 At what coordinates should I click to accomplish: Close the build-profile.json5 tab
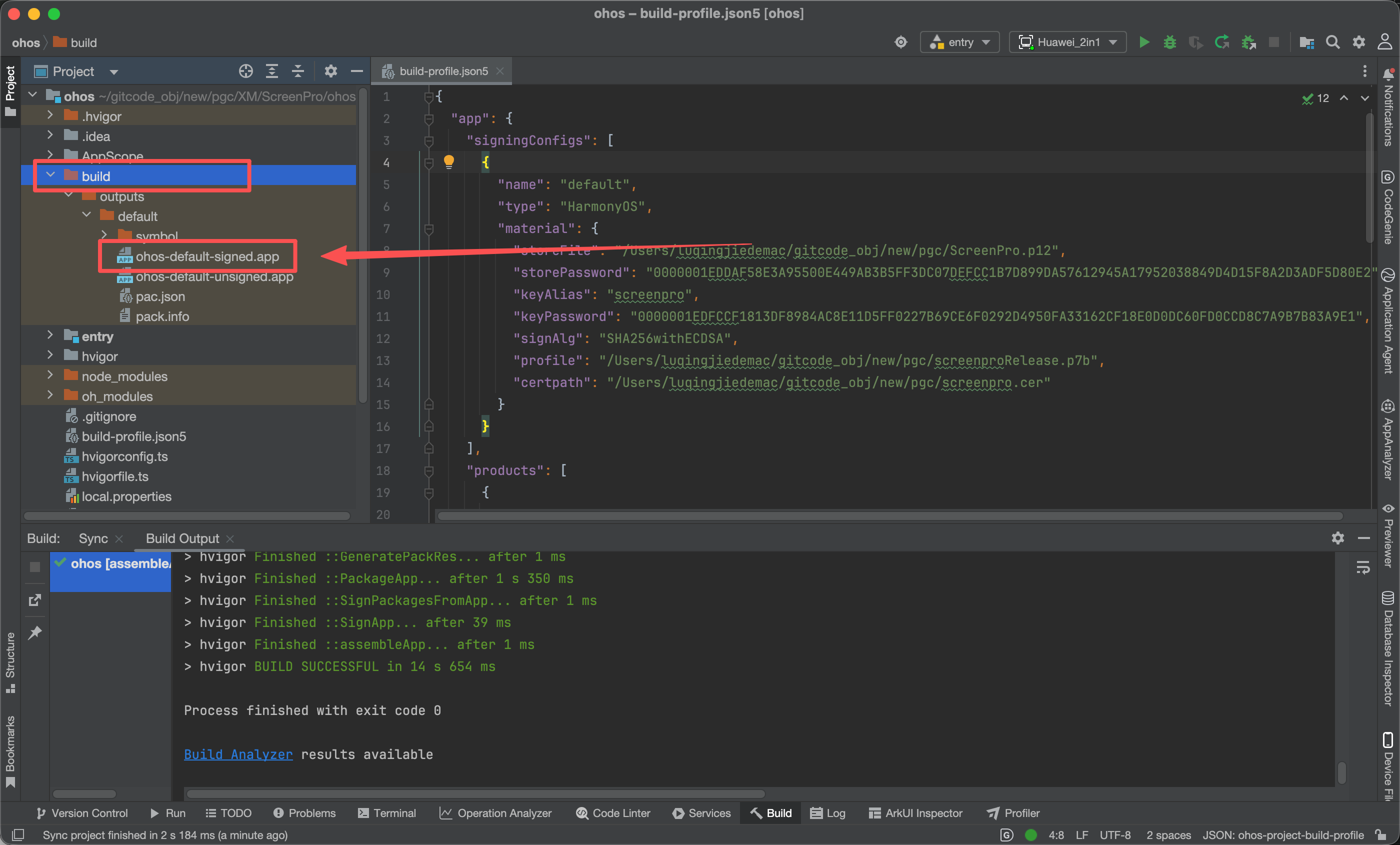coord(500,71)
